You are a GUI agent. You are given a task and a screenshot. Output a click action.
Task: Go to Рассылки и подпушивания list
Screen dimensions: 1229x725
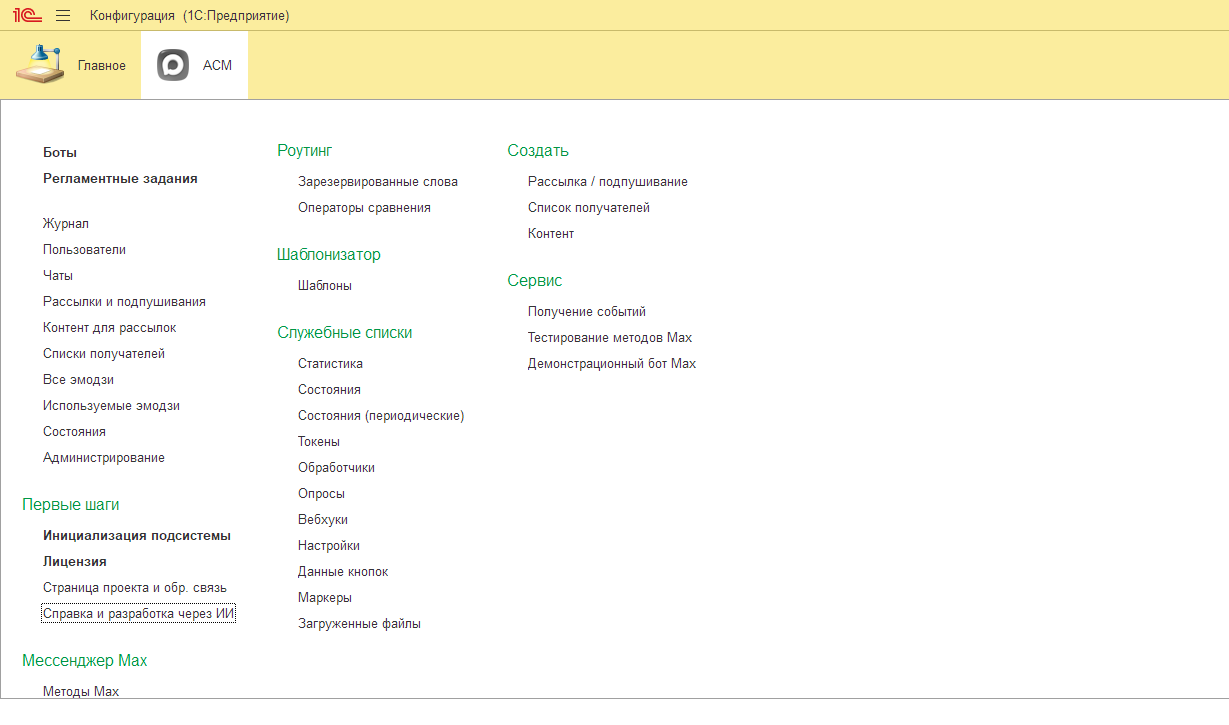(124, 302)
